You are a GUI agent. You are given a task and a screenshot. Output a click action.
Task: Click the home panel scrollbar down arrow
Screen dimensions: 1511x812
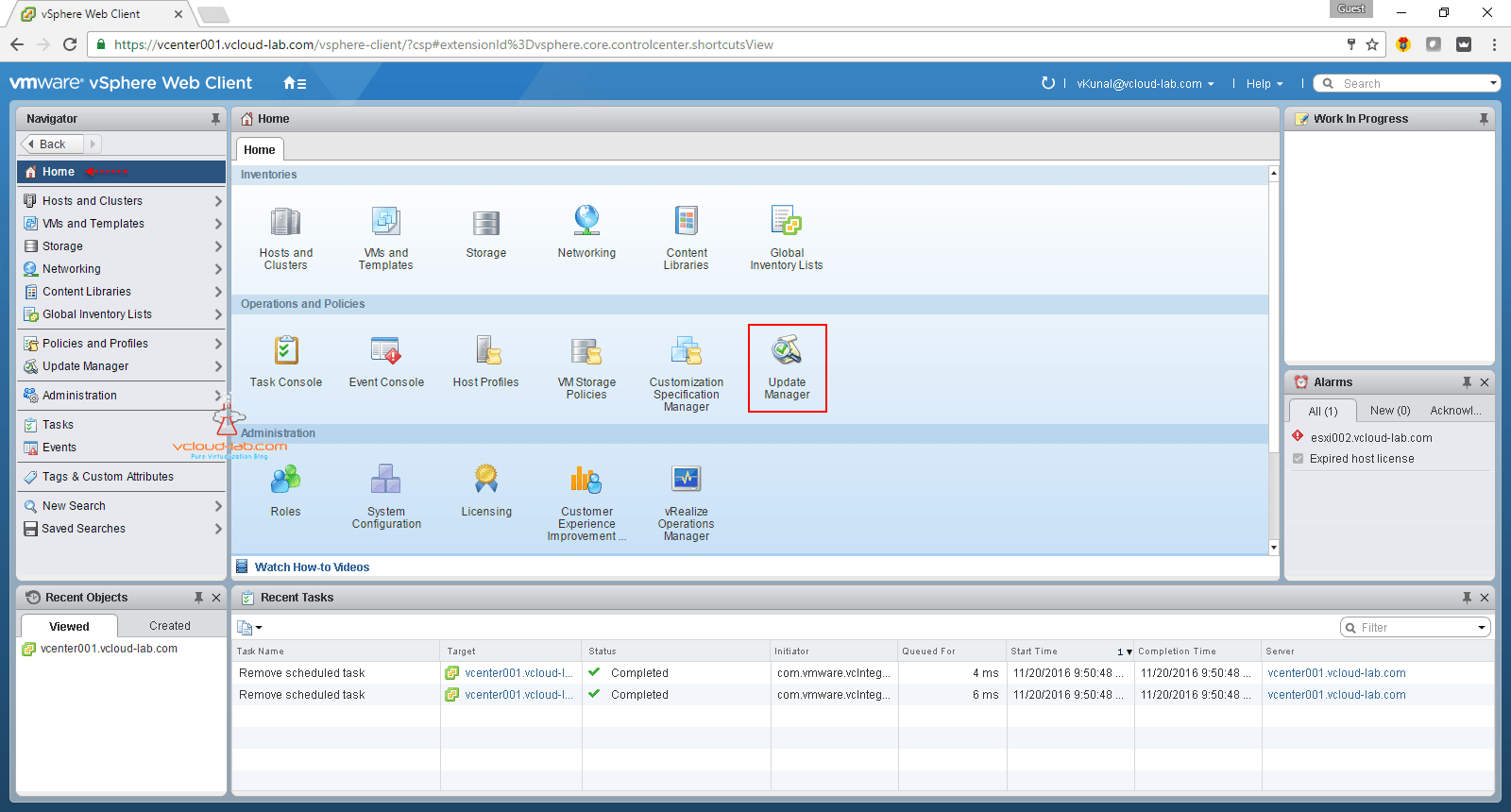(1274, 548)
